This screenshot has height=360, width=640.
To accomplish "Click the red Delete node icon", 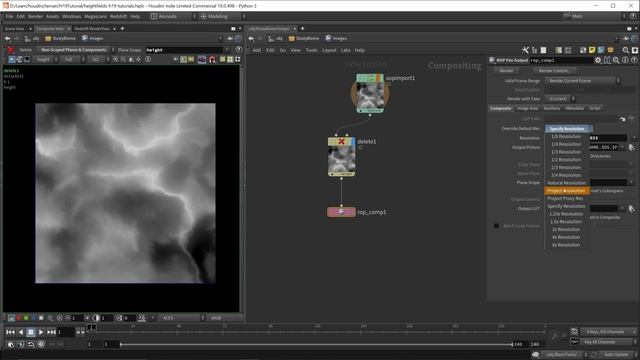I will pos(11,50).
